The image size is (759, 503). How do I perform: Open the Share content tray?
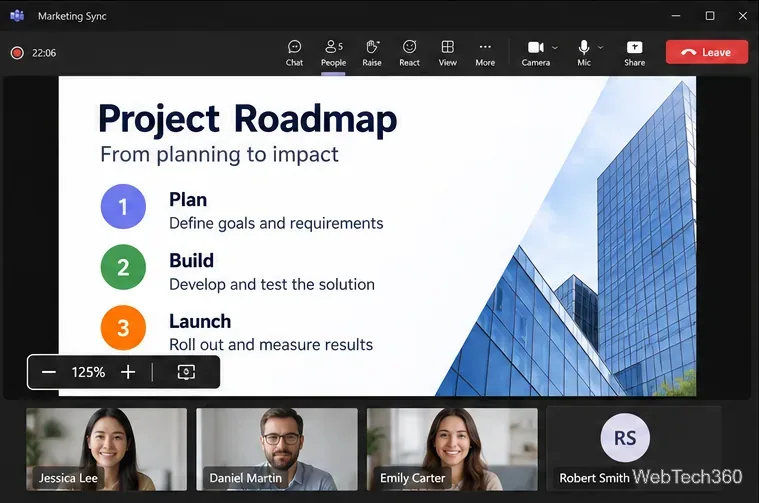coord(634,53)
